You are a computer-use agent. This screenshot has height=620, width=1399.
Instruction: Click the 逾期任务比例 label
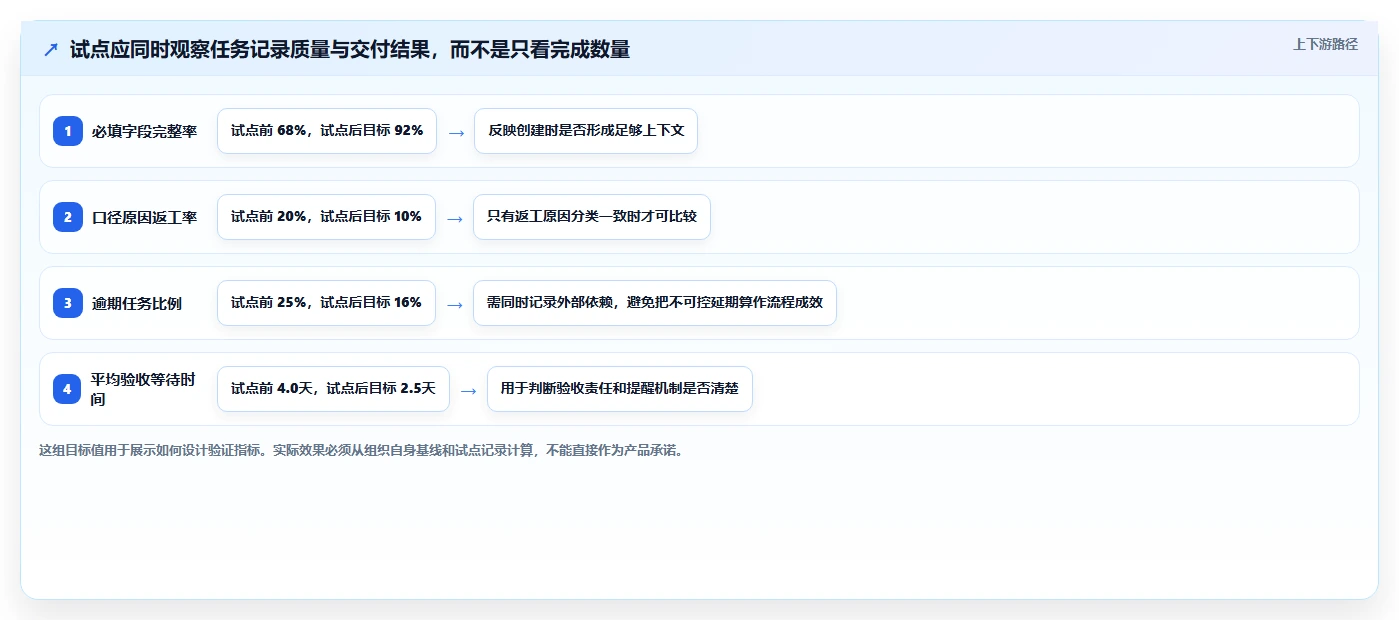(137, 303)
